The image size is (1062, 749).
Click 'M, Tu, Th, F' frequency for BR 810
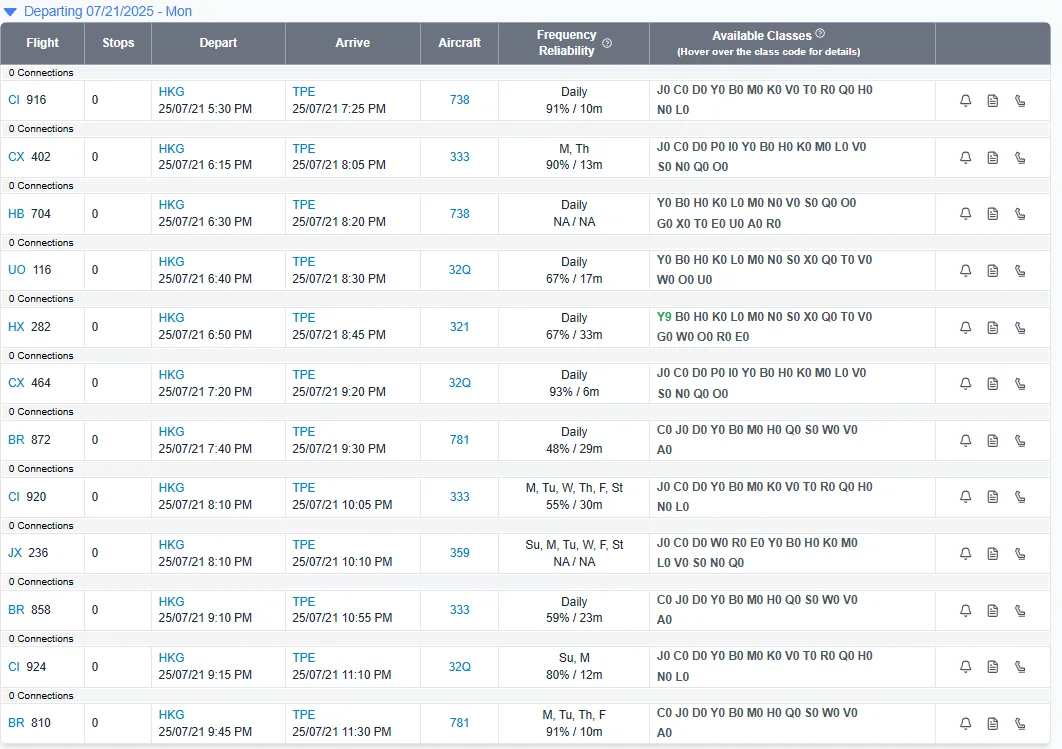pos(574,714)
